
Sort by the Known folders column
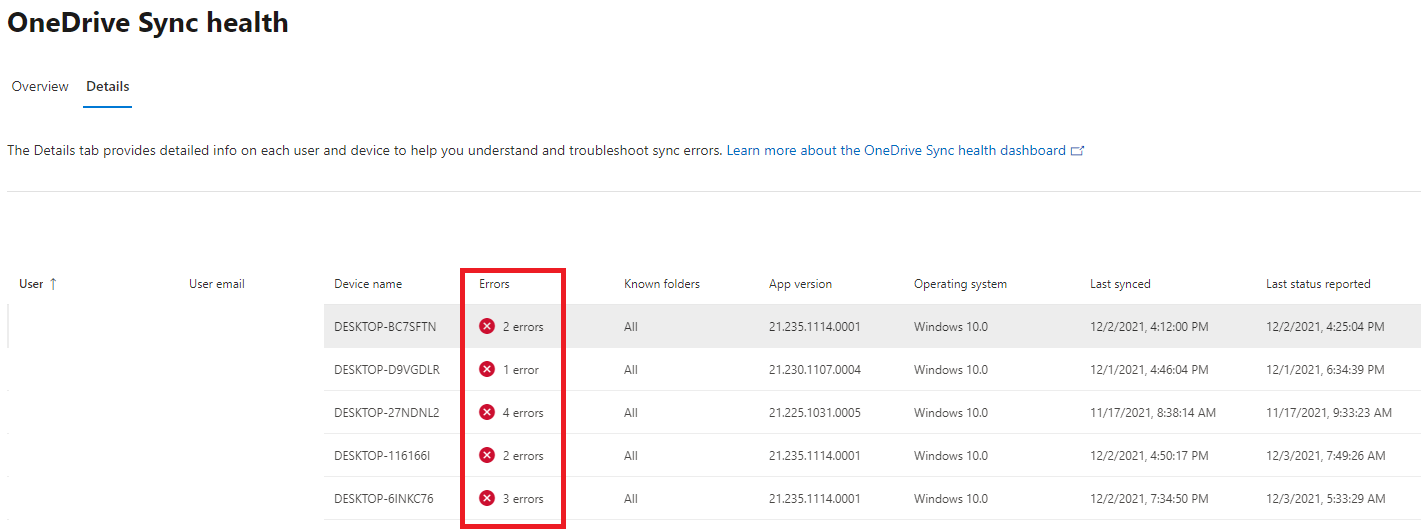[662, 284]
